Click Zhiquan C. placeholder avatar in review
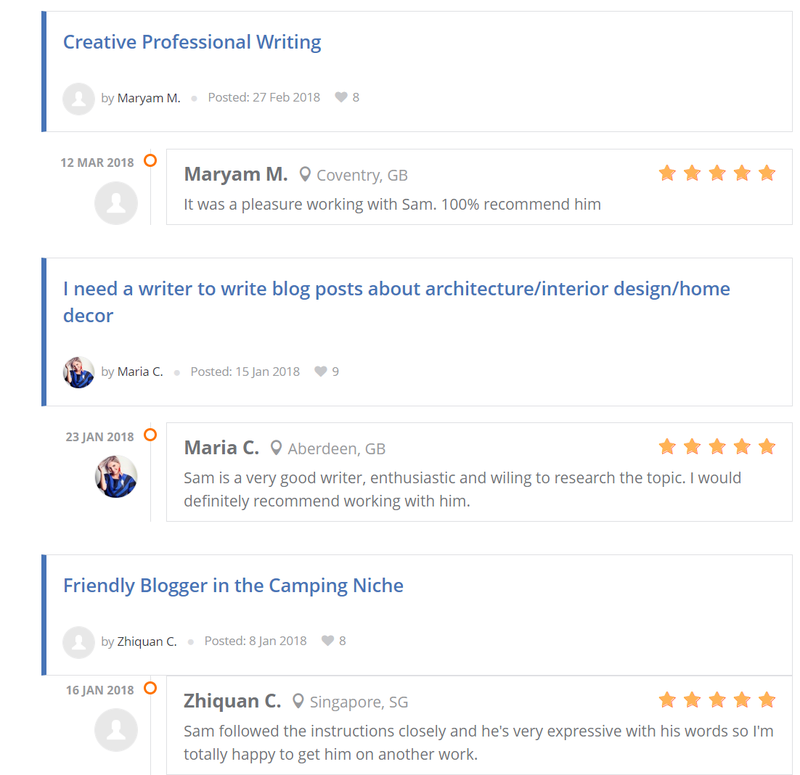 tap(116, 730)
